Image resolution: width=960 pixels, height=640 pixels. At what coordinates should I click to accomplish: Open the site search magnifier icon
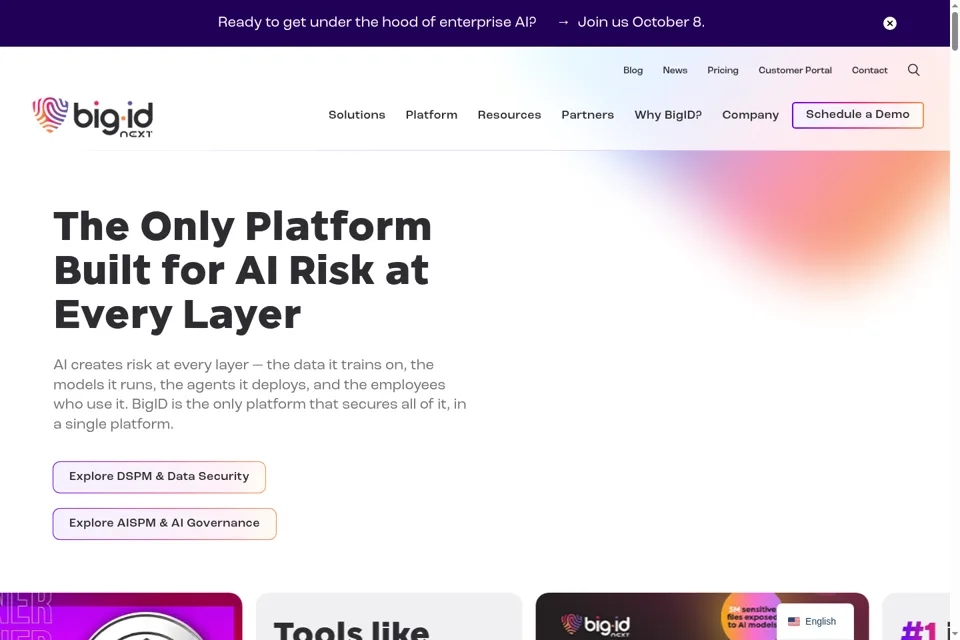pyautogui.click(x=913, y=70)
